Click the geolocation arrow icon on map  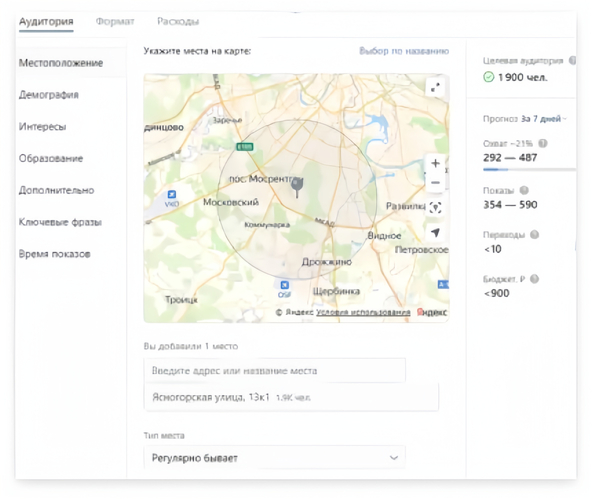[x=435, y=233]
